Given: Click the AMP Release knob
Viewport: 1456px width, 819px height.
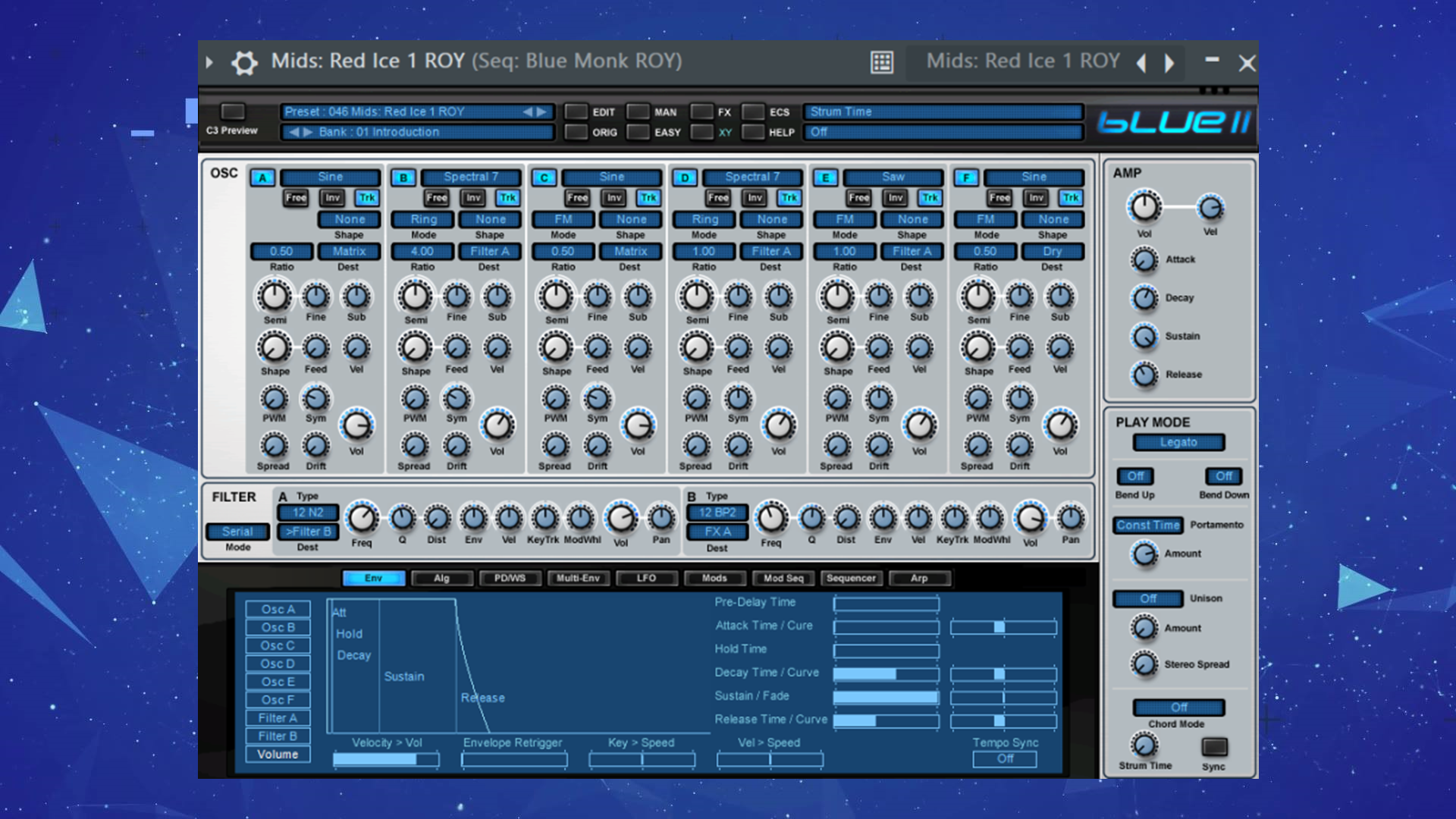Looking at the screenshot, I should [x=1144, y=375].
